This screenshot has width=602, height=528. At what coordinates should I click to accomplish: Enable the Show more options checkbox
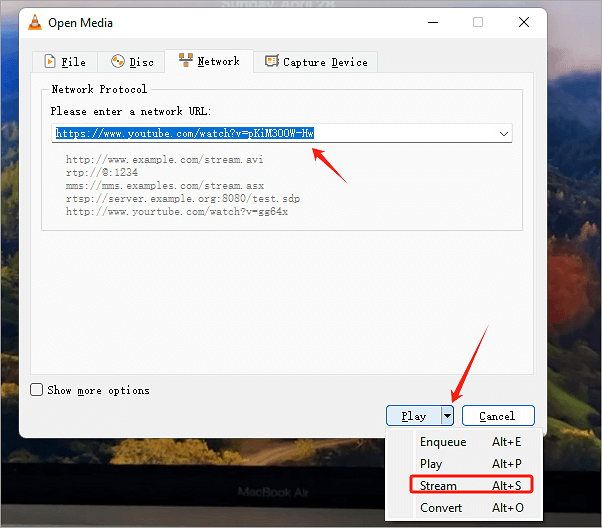[x=37, y=390]
